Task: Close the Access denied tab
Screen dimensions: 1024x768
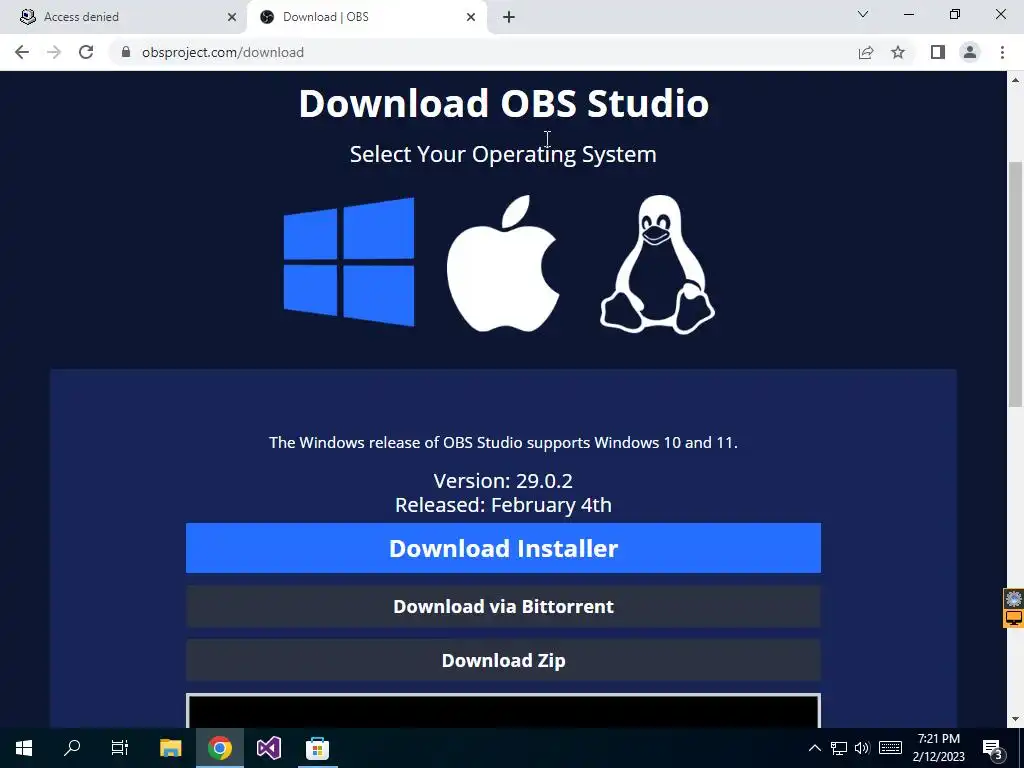Action: pyautogui.click(x=232, y=17)
